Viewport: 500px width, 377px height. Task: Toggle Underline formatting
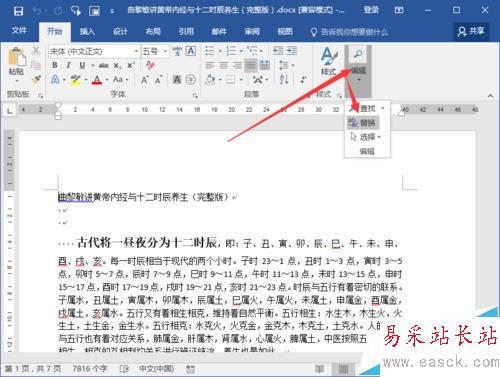[82, 65]
